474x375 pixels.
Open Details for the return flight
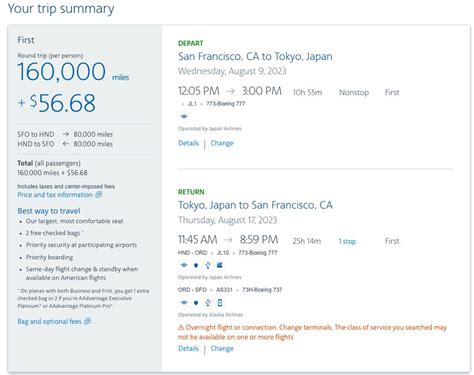pyautogui.click(x=188, y=348)
